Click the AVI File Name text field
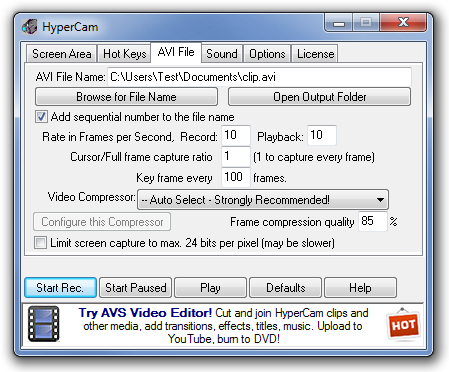 pos(259,77)
